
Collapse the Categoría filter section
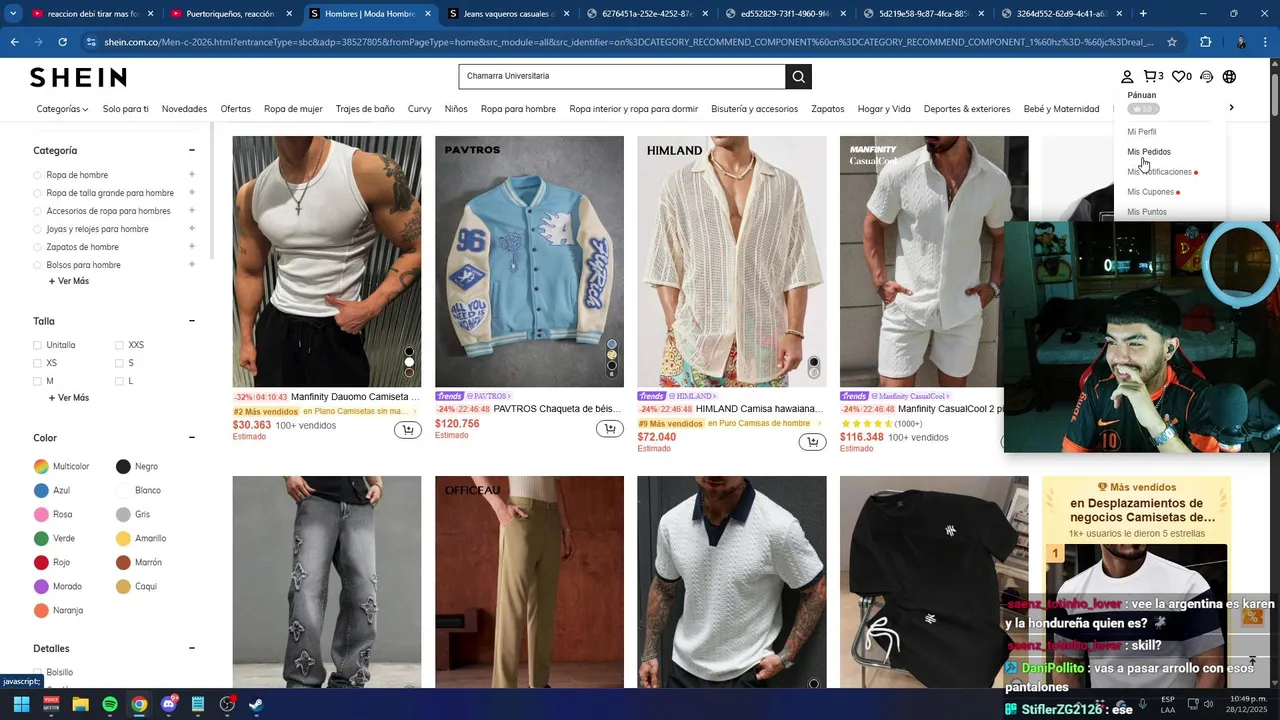click(x=191, y=150)
